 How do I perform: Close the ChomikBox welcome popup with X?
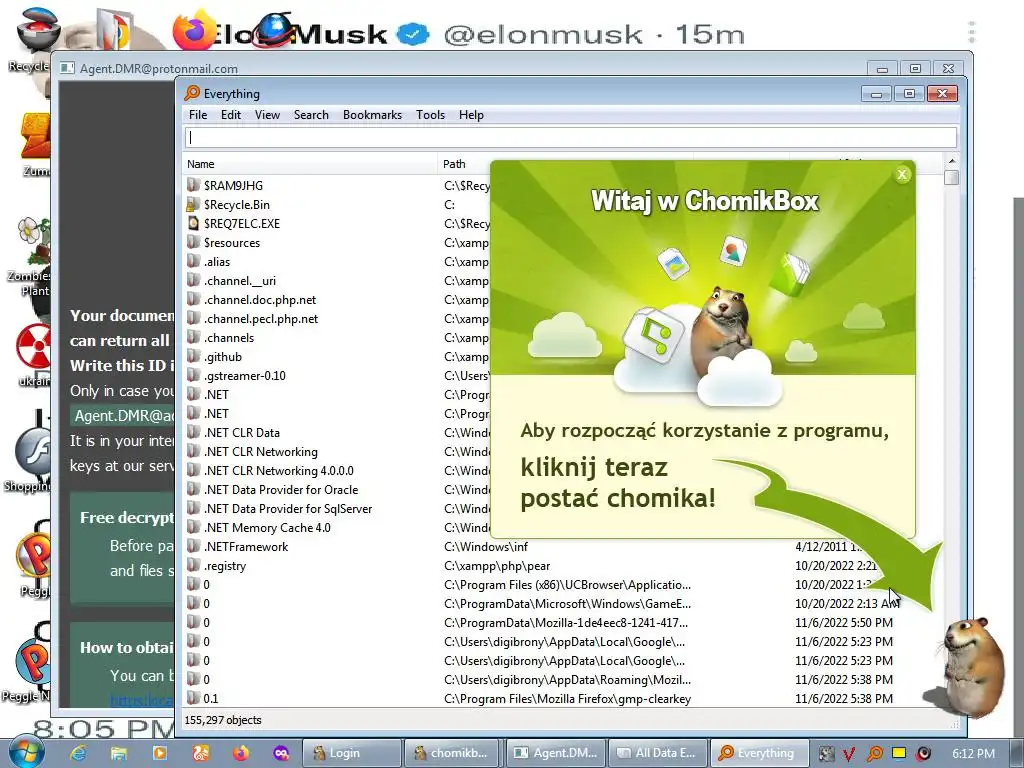pos(902,174)
